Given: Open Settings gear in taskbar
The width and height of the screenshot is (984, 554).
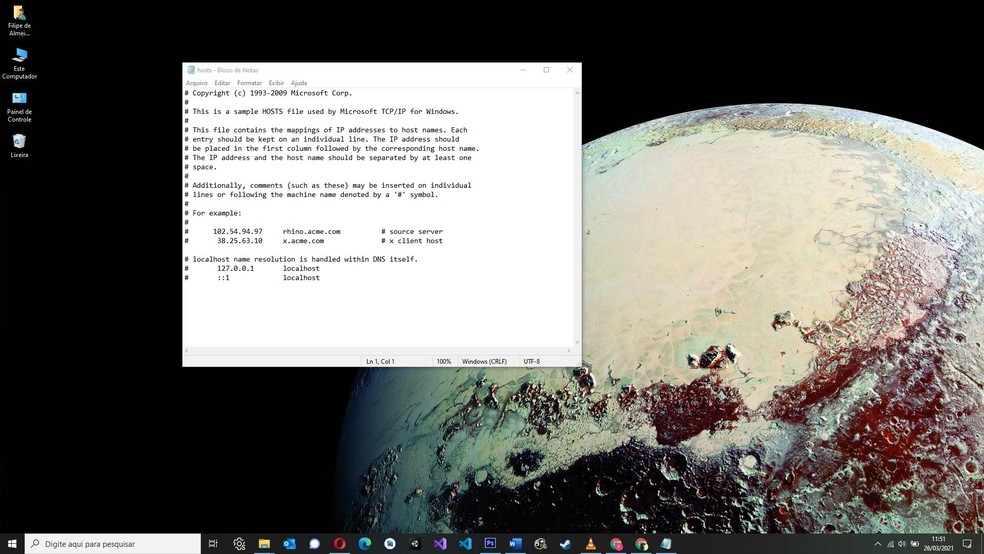Looking at the screenshot, I should [239, 544].
